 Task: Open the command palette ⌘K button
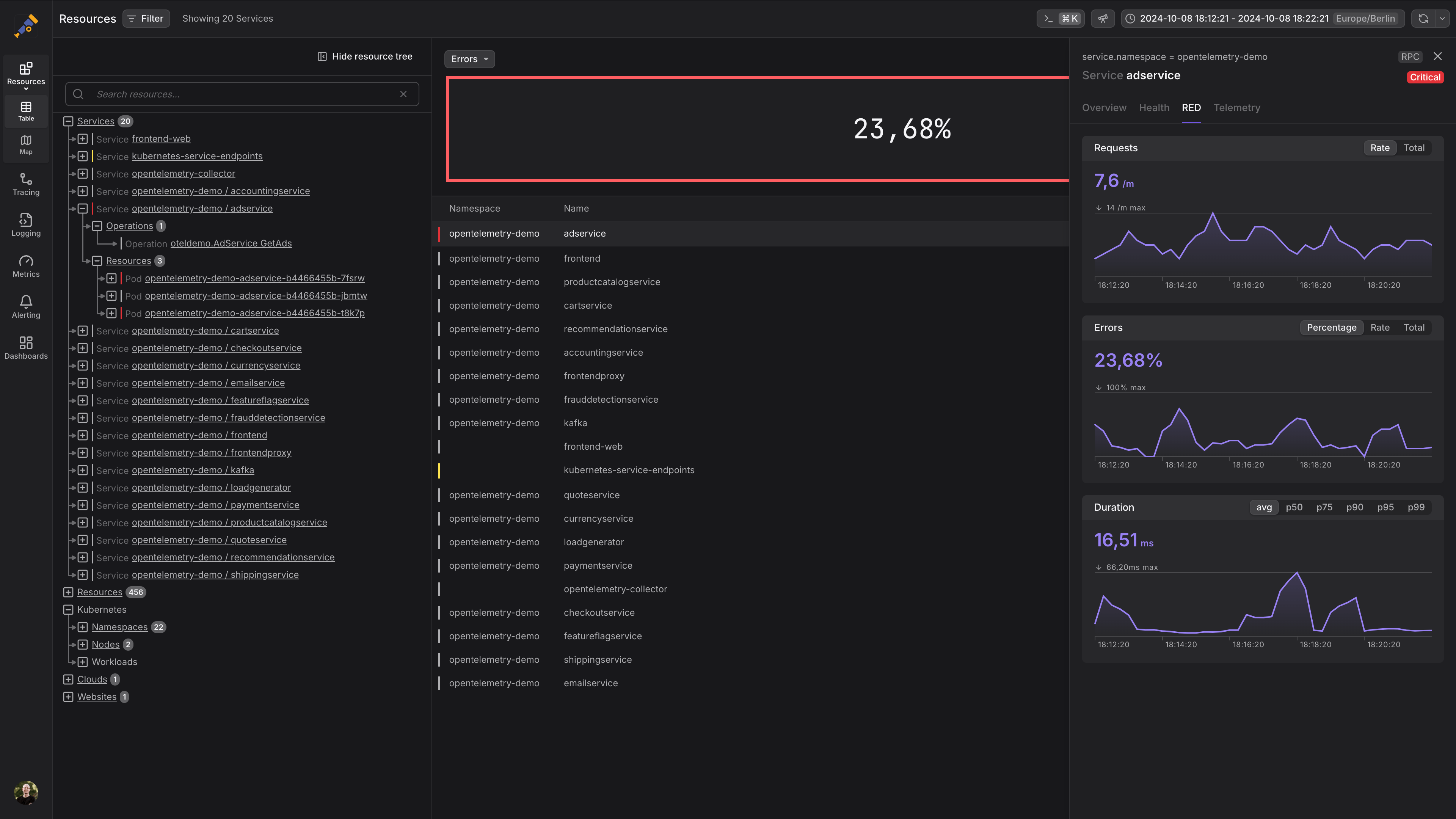tap(1061, 19)
